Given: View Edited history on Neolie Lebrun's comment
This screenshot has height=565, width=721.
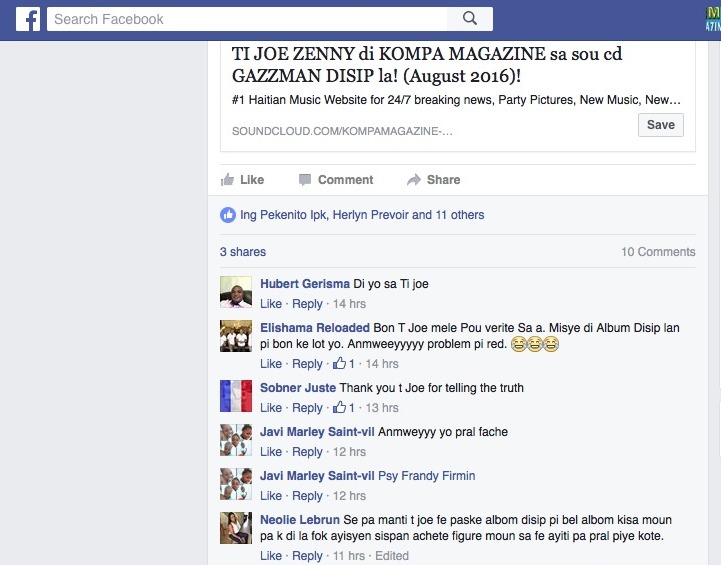Looking at the screenshot, I should (x=392, y=556).
